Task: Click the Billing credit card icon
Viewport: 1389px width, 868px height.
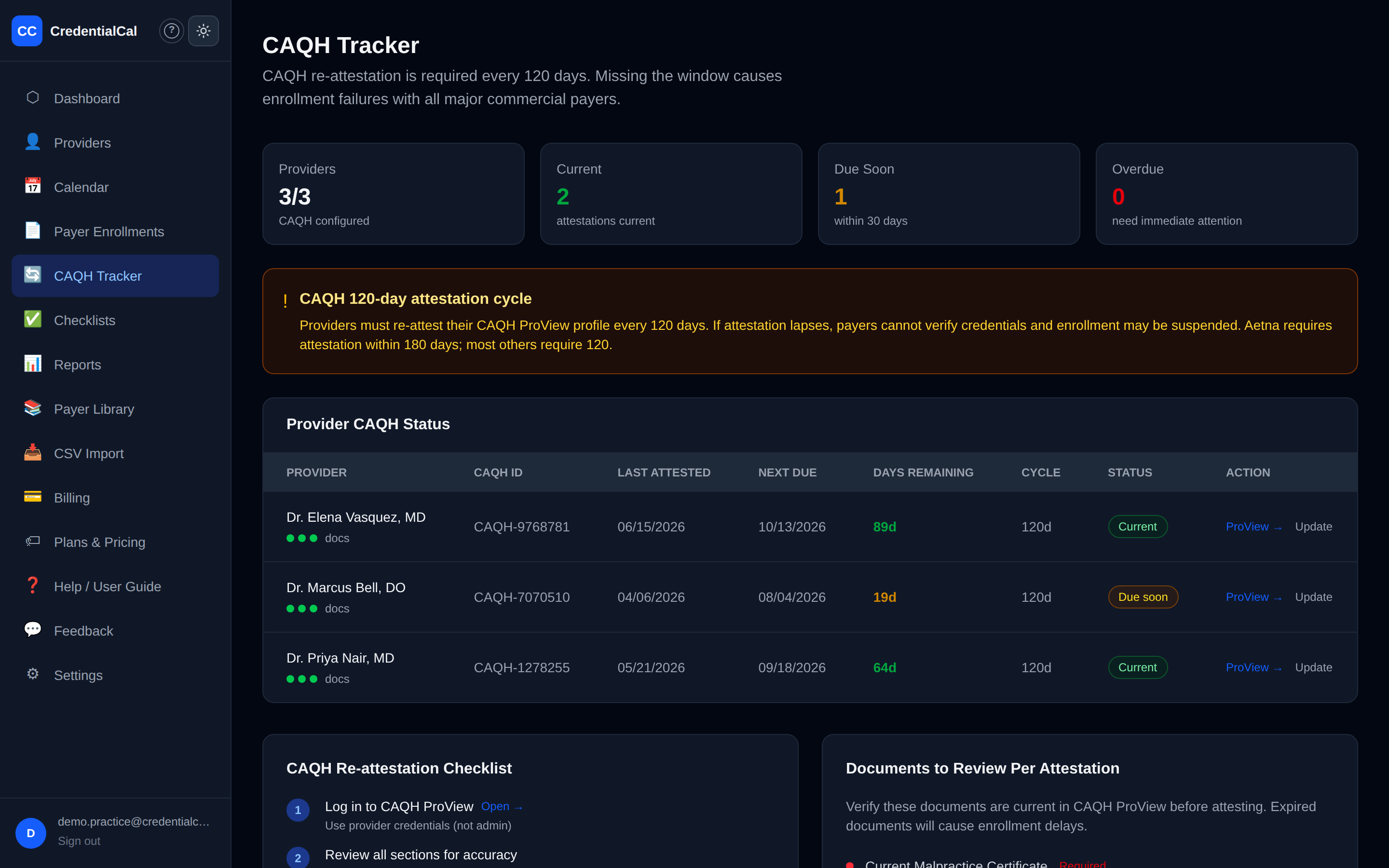Action: (33, 497)
